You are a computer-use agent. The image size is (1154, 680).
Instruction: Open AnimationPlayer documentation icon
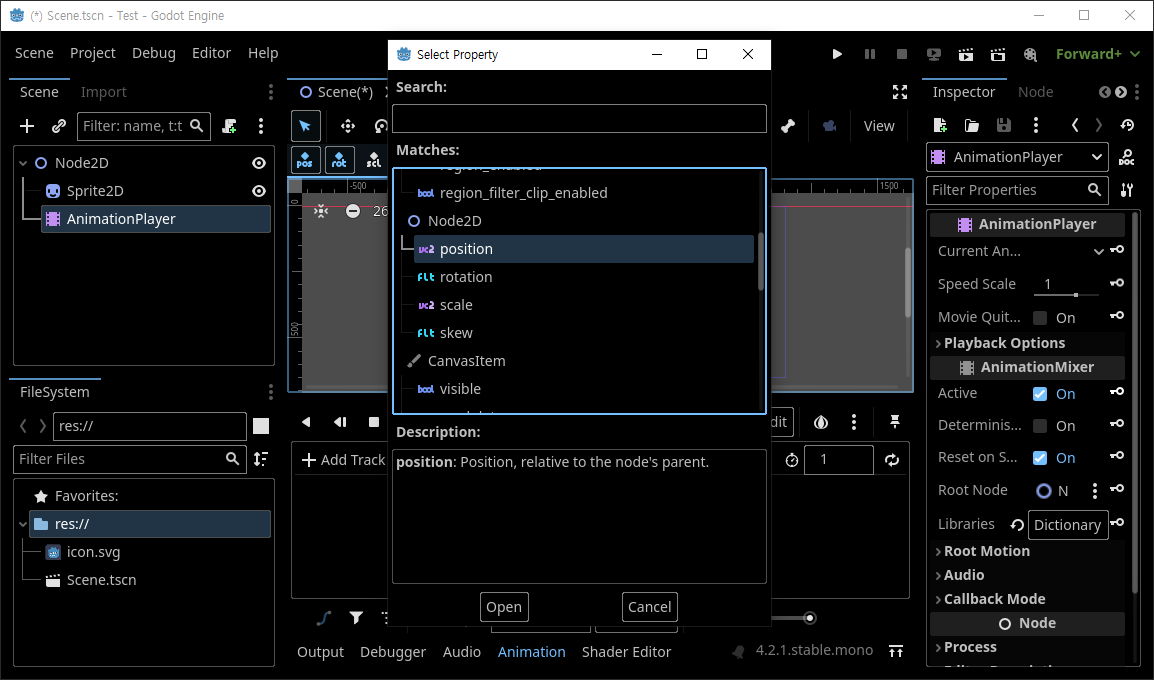(x=1127, y=157)
